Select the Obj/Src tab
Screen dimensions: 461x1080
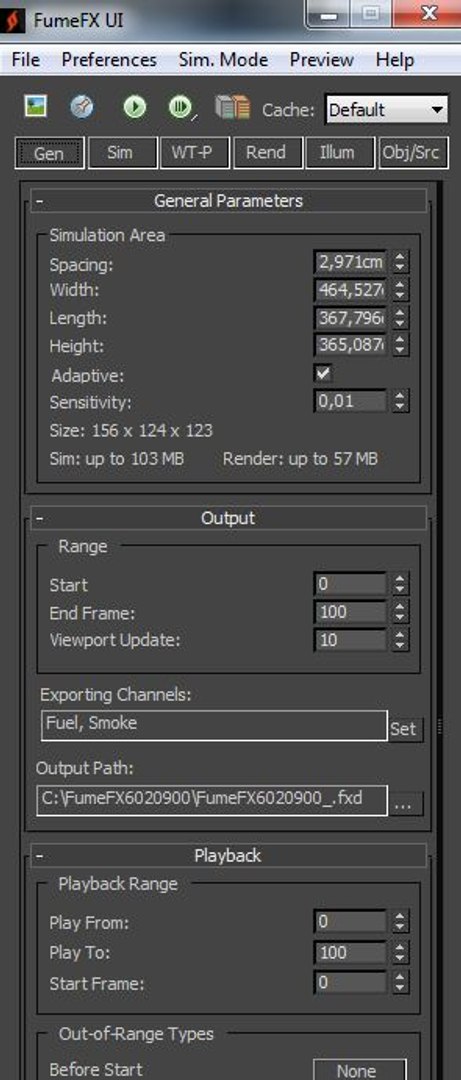(x=413, y=153)
